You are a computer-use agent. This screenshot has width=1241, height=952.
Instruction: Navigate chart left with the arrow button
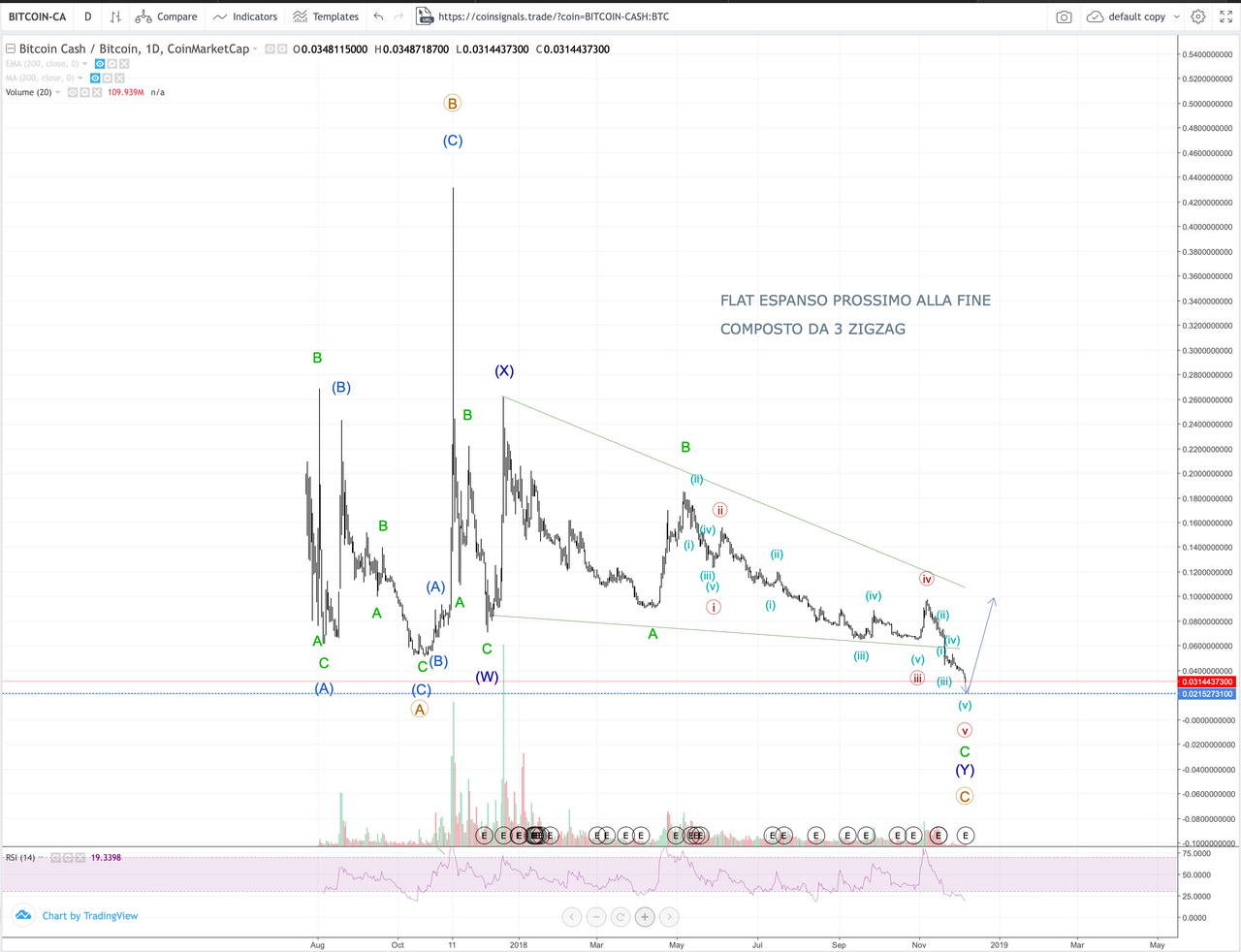point(572,916)
